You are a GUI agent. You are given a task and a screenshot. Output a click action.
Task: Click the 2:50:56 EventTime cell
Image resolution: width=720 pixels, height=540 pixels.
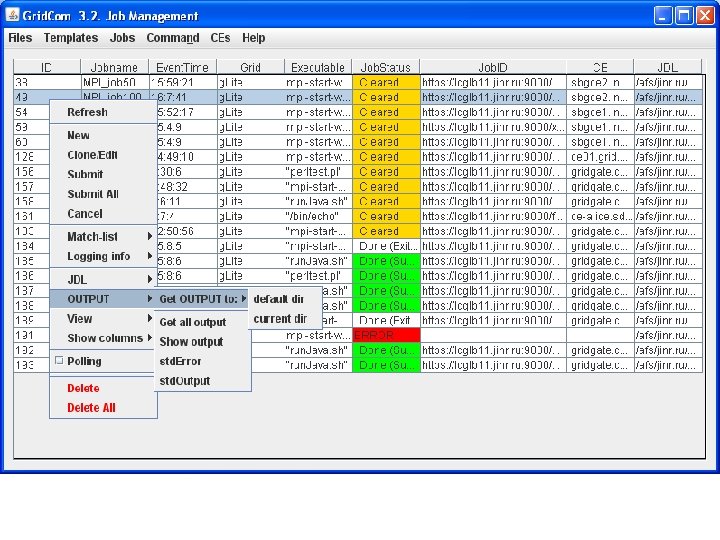pos(187,231)
